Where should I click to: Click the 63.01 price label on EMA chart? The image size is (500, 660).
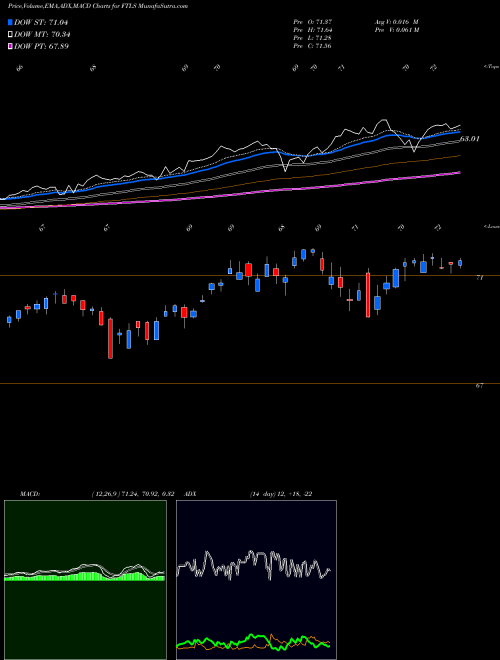coord(469,138)
